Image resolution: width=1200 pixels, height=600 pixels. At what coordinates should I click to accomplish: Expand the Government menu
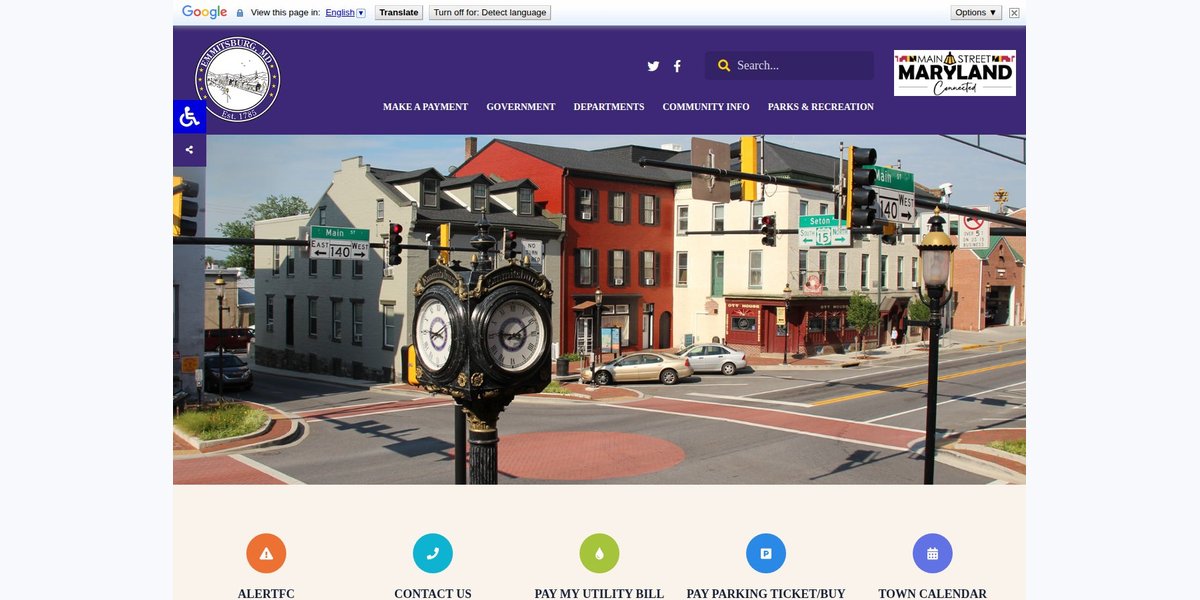tap(521, 107)
